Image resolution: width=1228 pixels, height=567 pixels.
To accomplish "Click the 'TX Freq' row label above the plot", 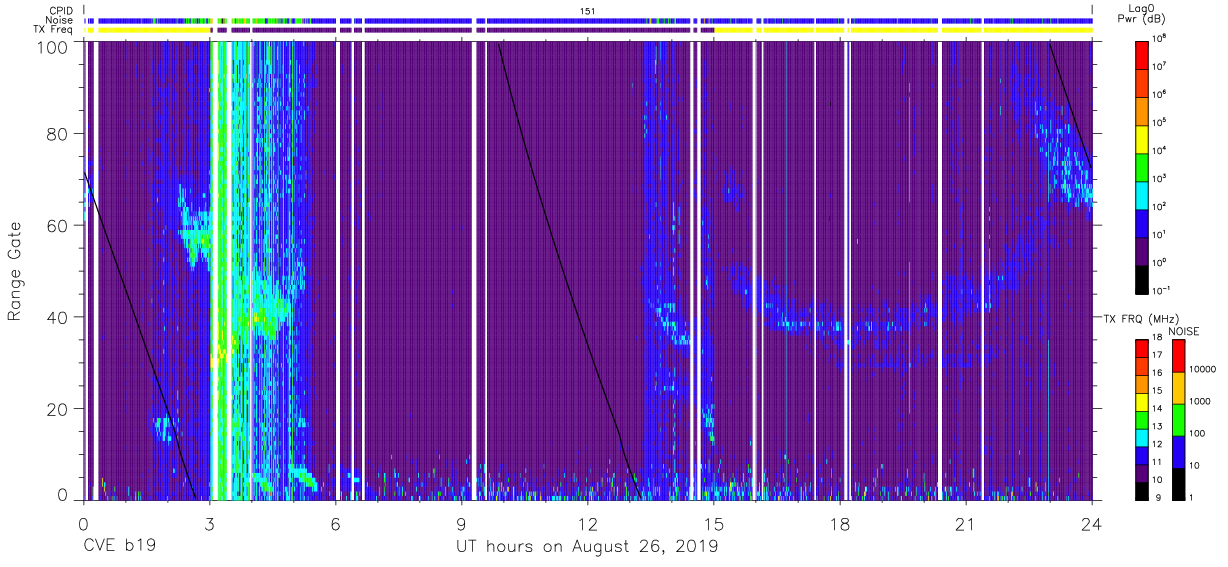I will coord(55,30).
